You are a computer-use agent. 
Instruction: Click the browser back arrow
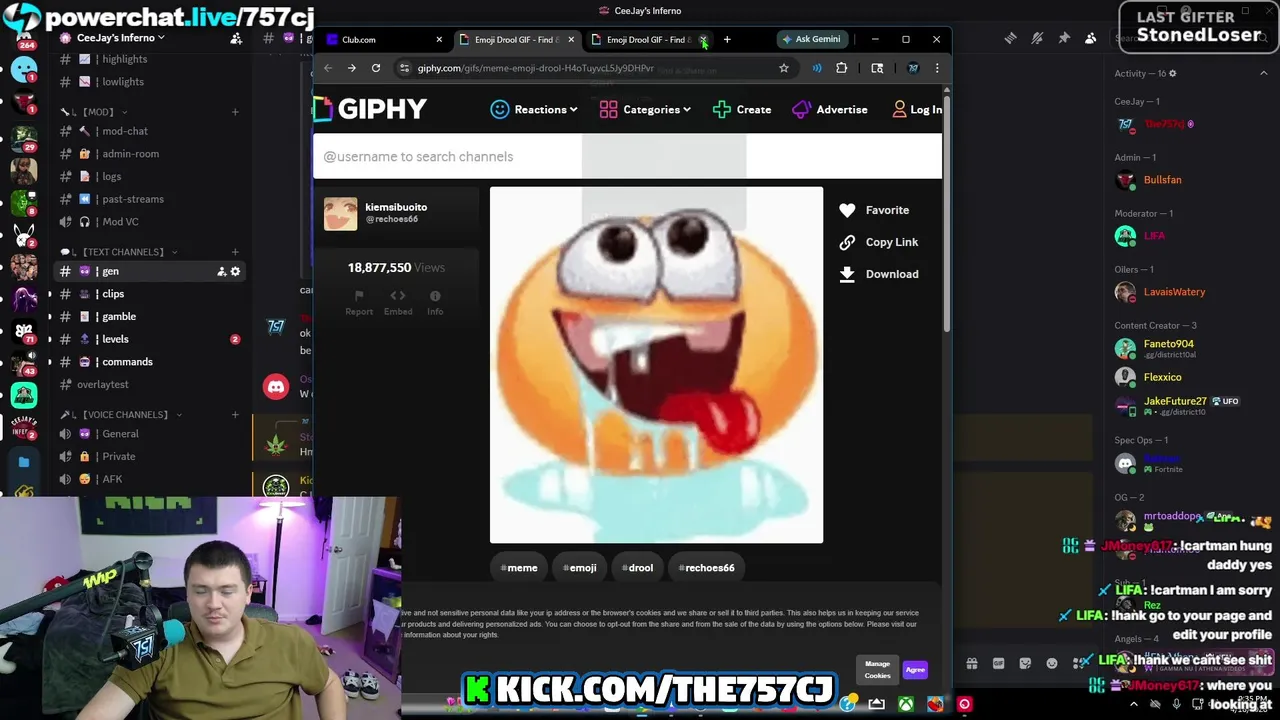click(328, 68)
